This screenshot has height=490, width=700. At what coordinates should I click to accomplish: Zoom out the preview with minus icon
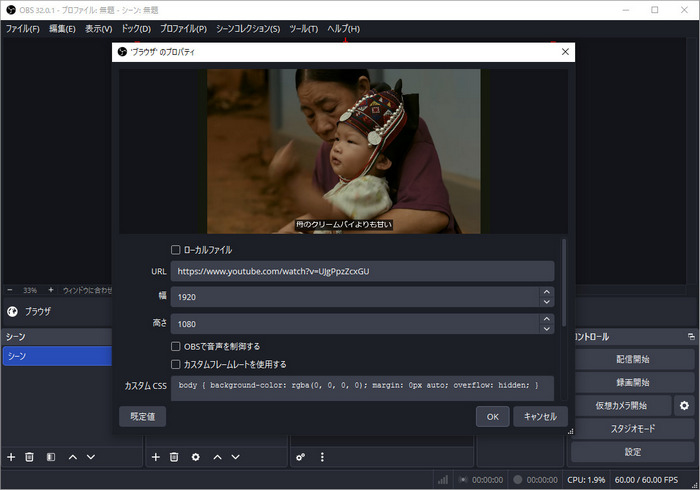pyautogui.click(x=10, y=290)
